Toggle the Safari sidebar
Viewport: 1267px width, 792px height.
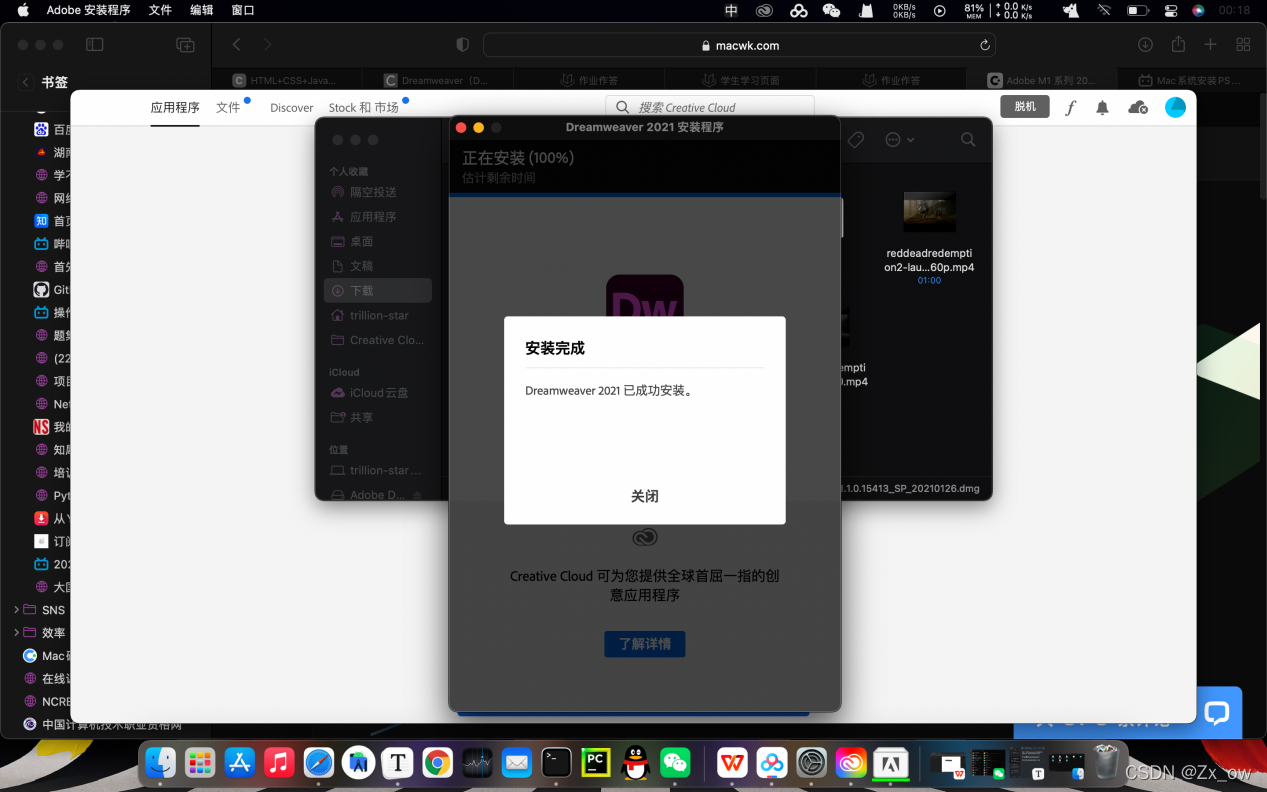point(95,45)
